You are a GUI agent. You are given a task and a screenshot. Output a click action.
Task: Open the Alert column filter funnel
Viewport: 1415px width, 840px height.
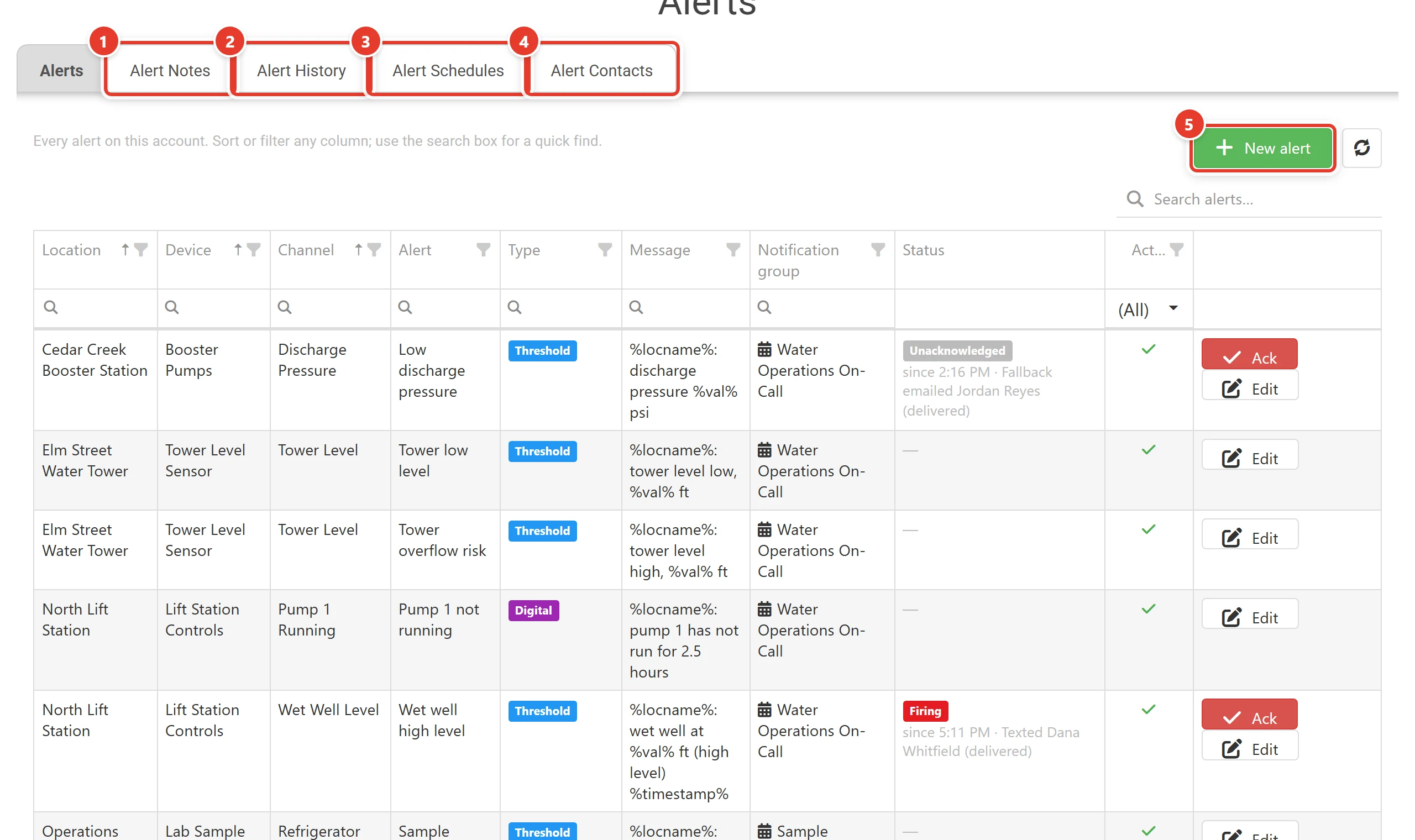pyautogui.click(x=483, y=250)
